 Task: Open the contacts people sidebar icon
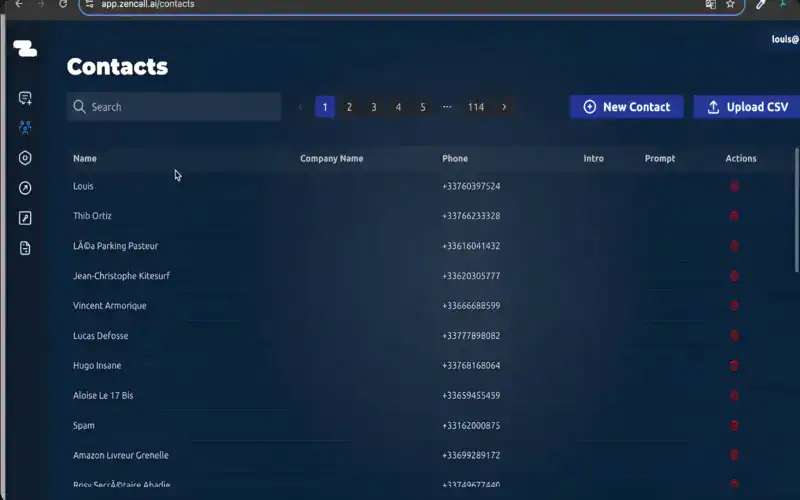click(x=25, y=128)
